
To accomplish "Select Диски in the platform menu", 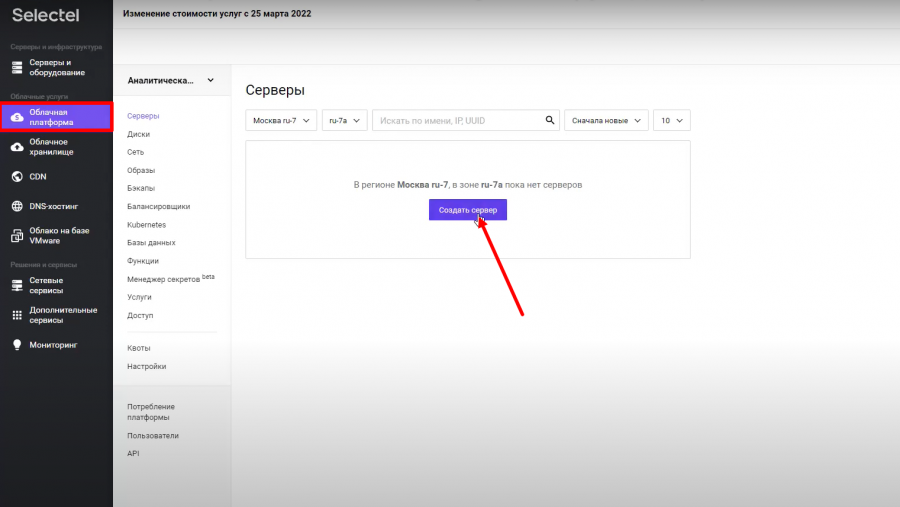I will click(138, 134).
